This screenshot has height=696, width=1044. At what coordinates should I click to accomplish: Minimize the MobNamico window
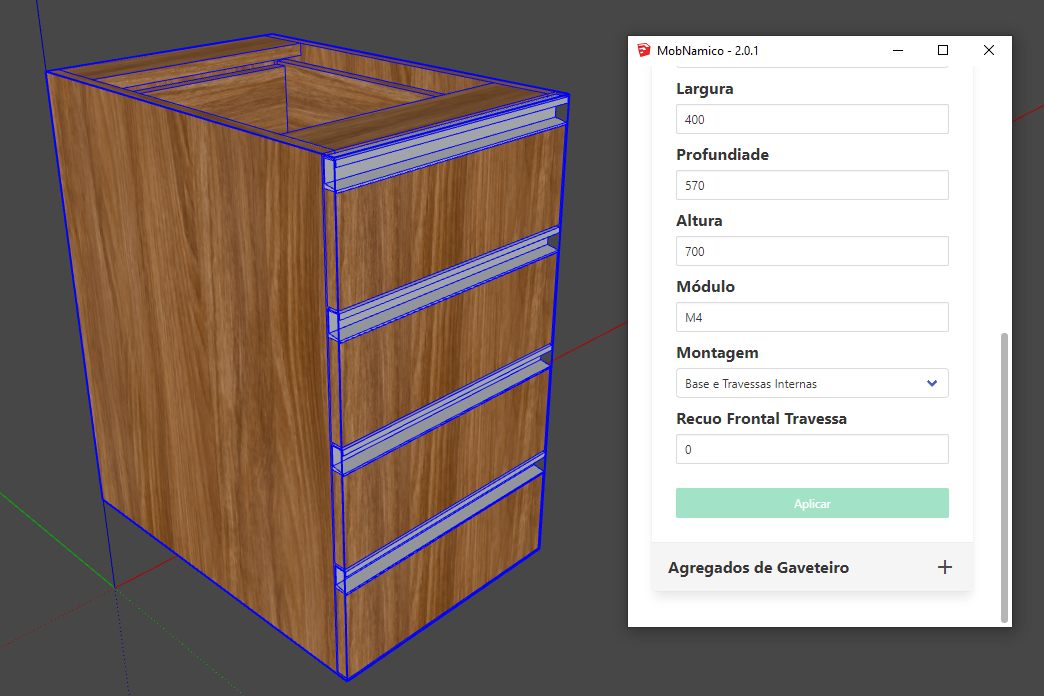click(897, 50)
